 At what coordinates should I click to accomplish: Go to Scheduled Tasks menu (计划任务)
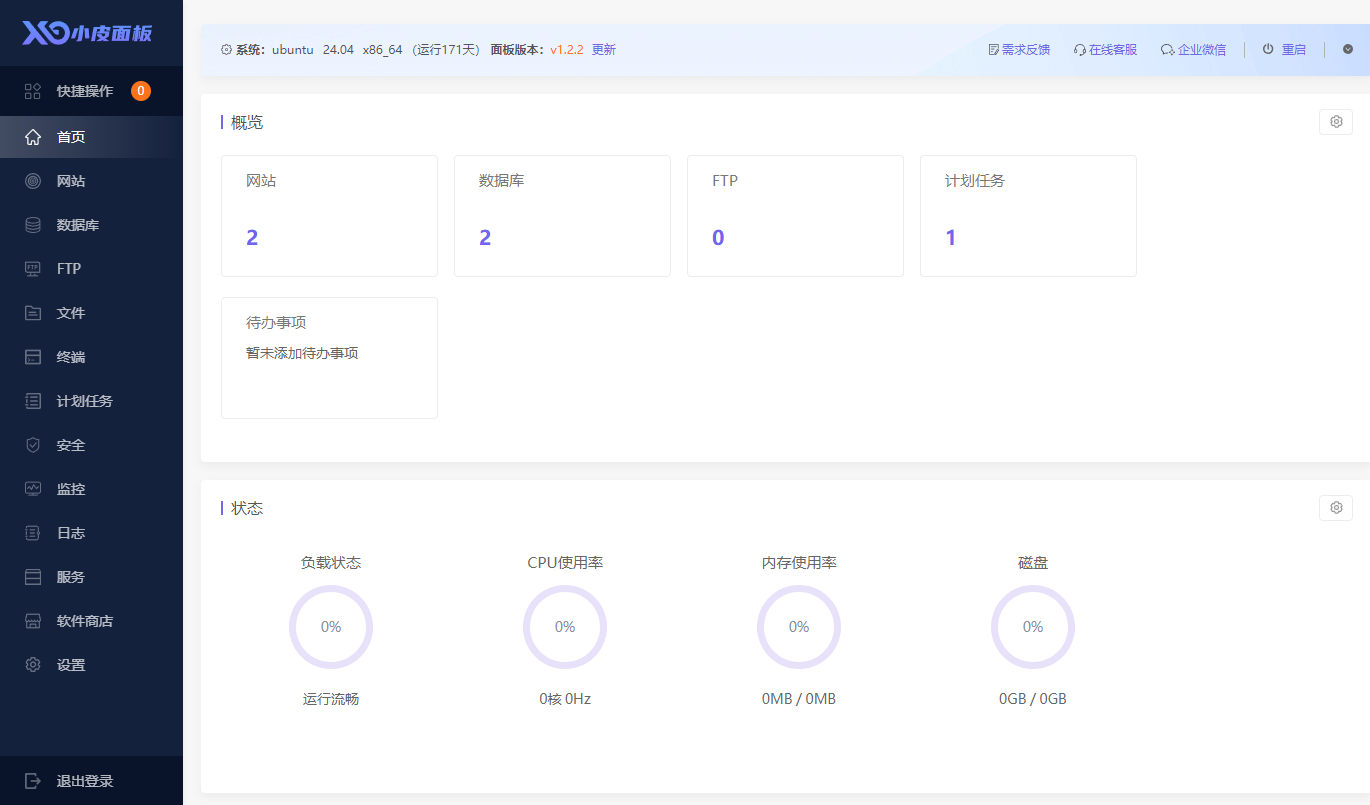(84, 401)
